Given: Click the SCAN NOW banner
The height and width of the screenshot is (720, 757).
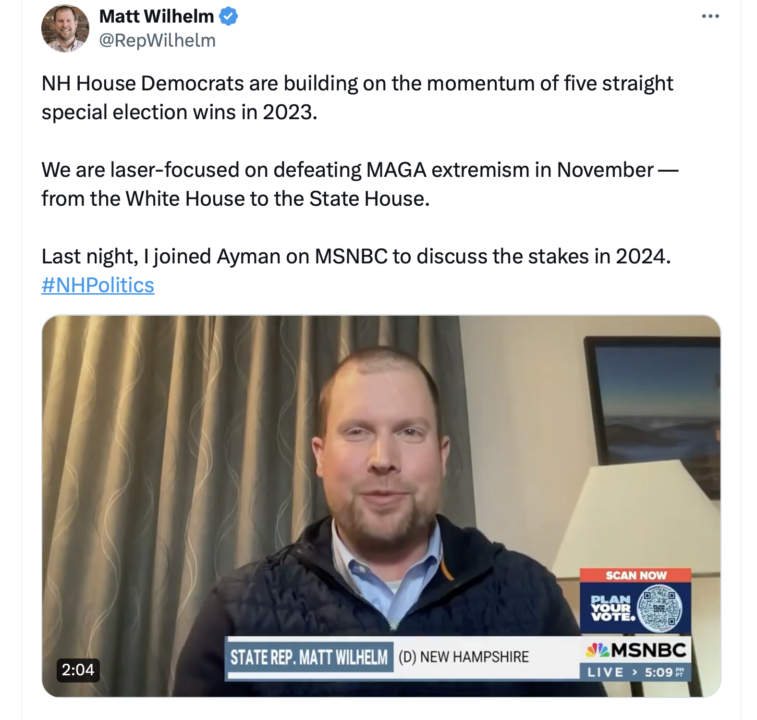Looking at the screenshot, I should pos(635,575).
